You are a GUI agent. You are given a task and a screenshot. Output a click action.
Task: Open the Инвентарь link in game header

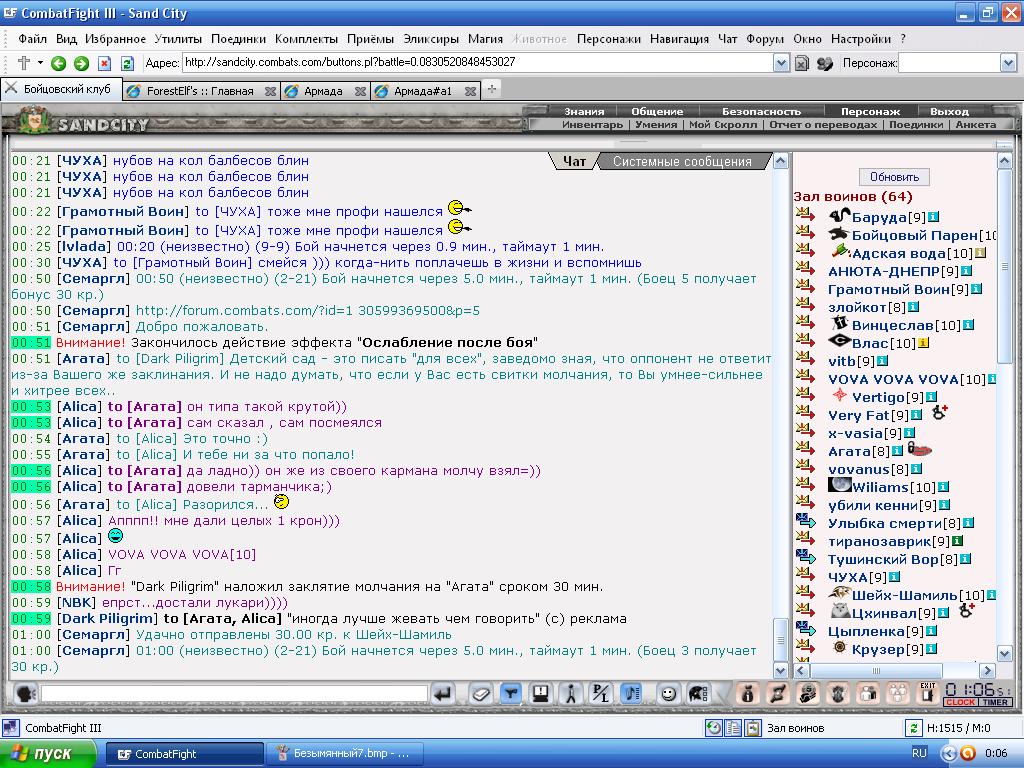point(592,125)
